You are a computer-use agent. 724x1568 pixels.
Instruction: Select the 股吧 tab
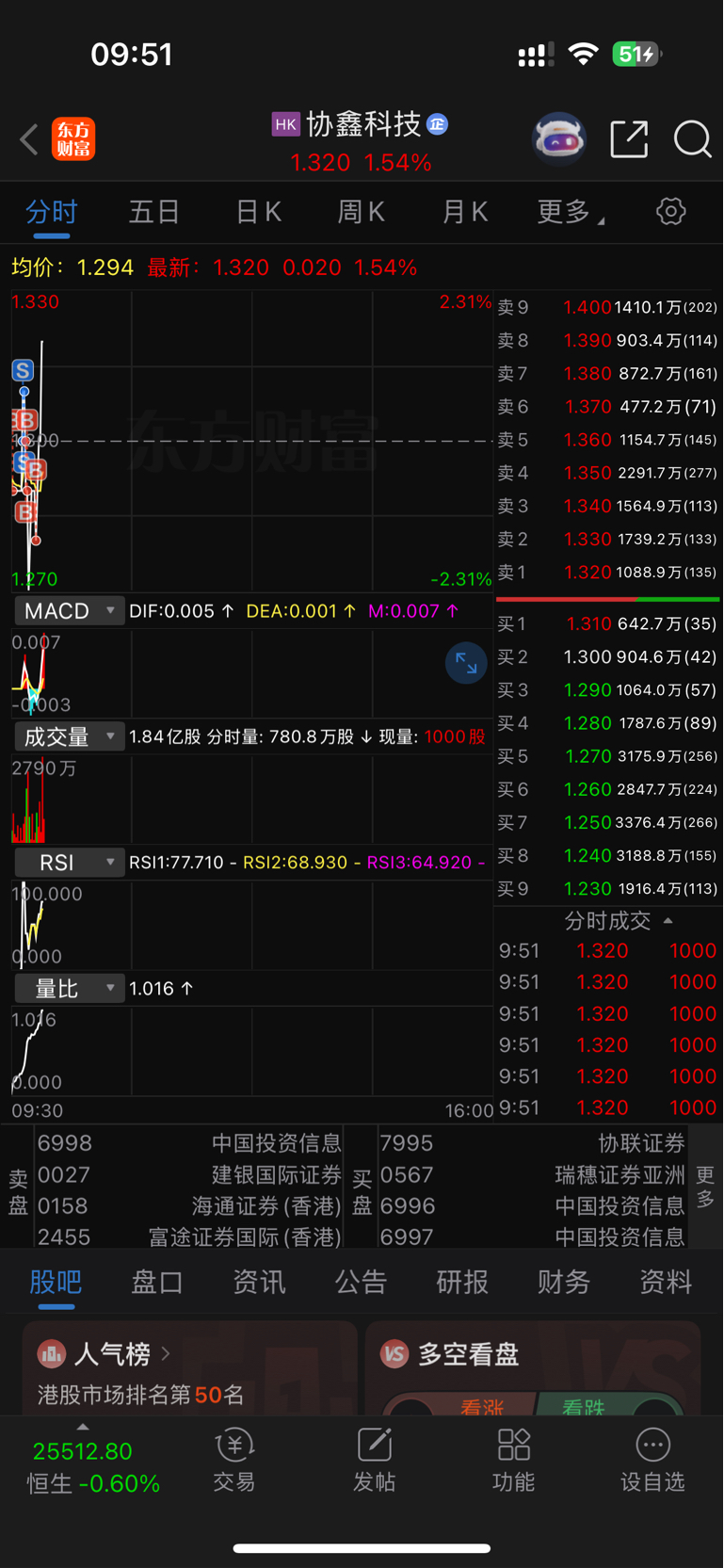56,1283
